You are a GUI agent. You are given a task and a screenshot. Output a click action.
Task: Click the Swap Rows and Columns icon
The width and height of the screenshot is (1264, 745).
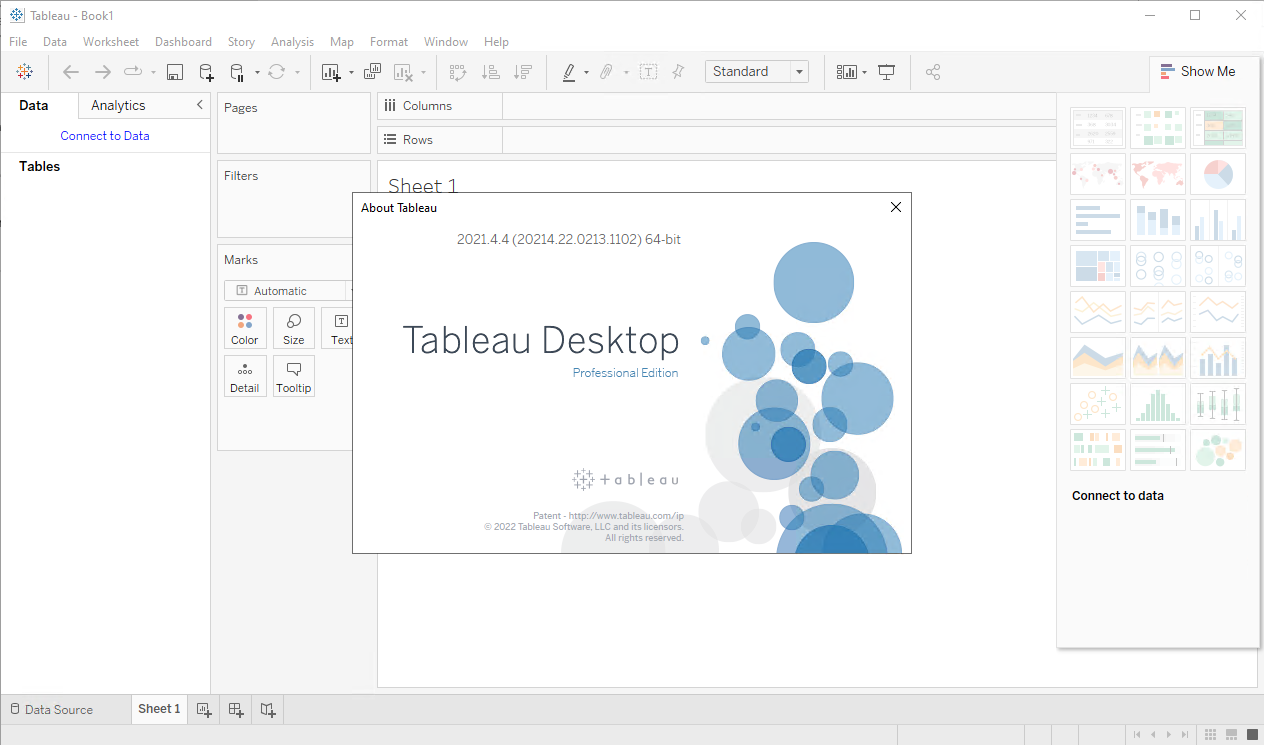click(x=458, y=72)
